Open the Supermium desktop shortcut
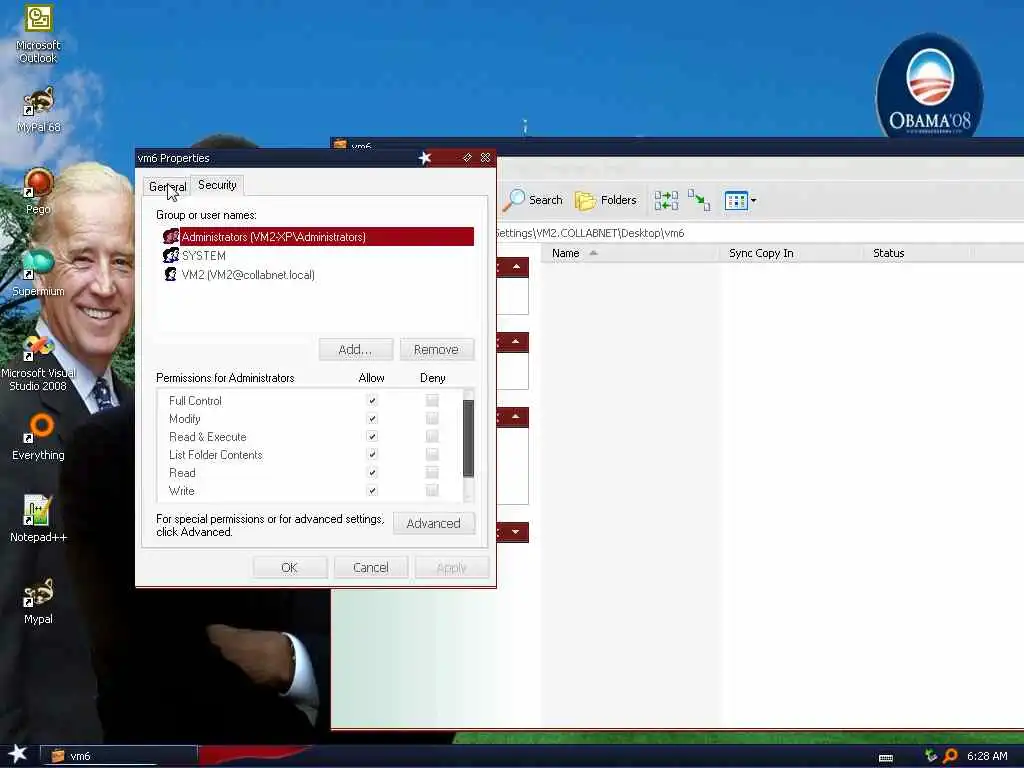The width and height of the screenshot is (1024, 768). [38, 273]
